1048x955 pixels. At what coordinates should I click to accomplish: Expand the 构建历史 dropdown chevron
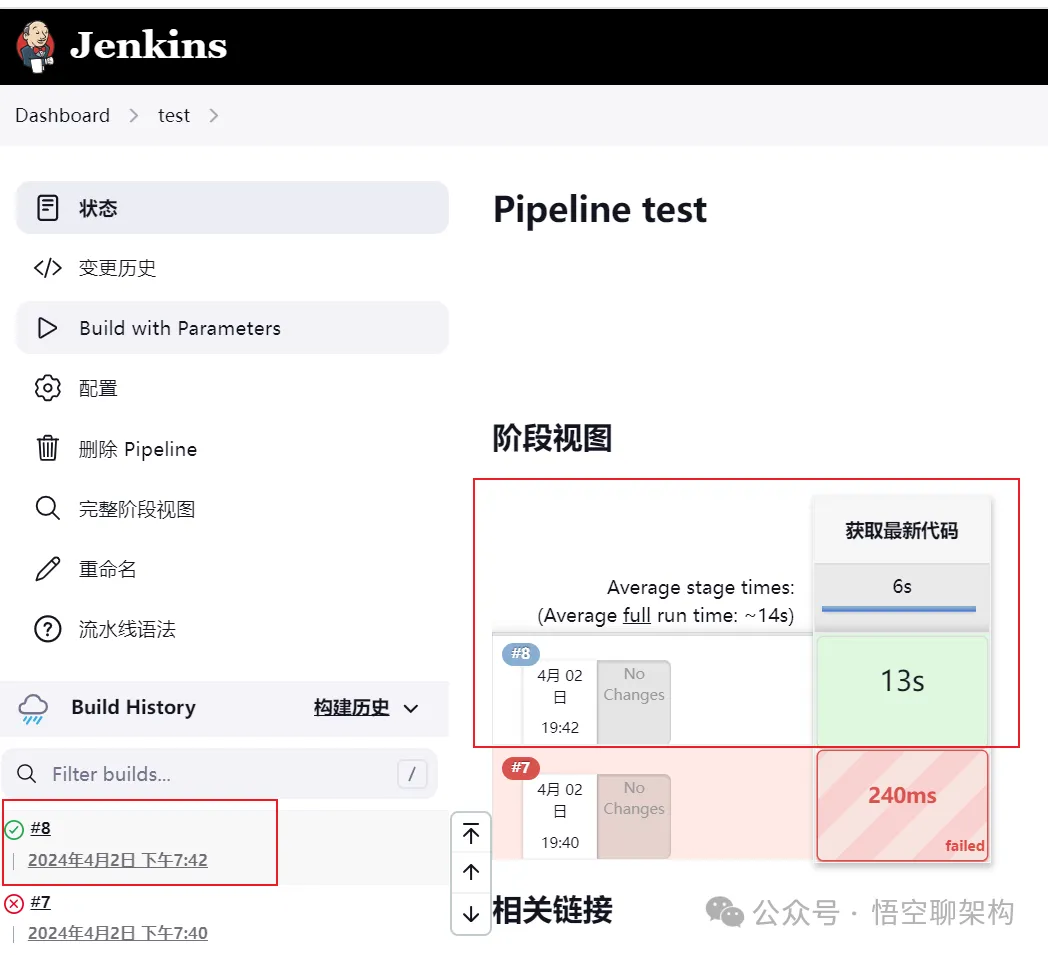(x=411, y=709)
